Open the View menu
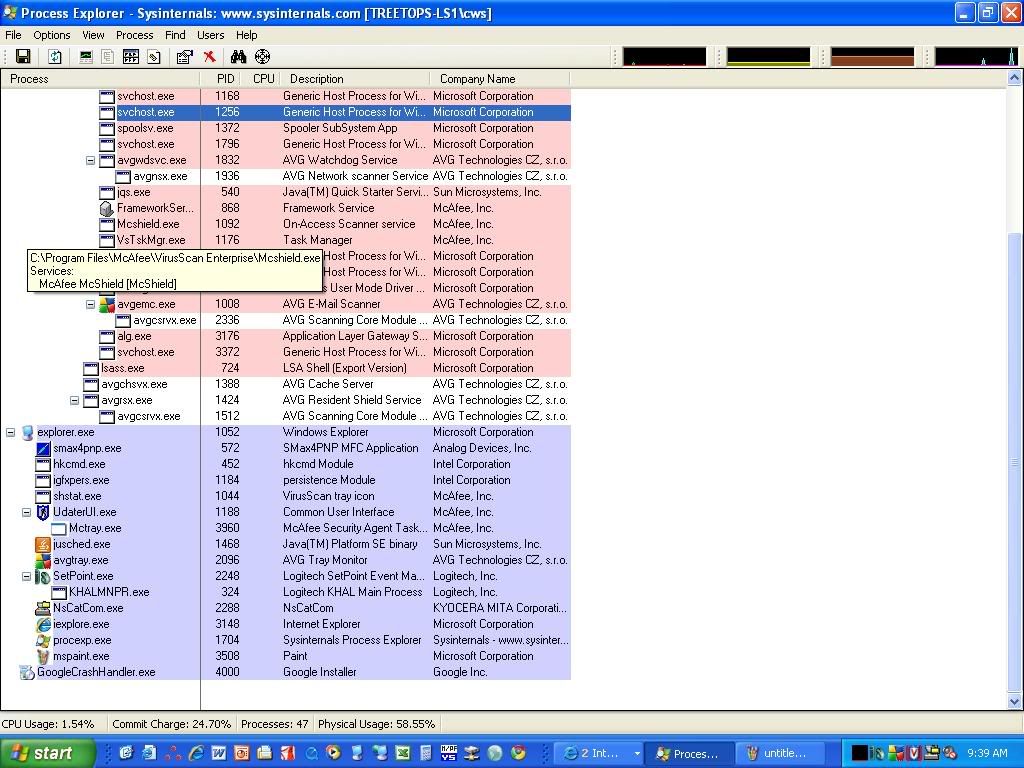Viewport: 1024px width, 768px height. (93, 35)
